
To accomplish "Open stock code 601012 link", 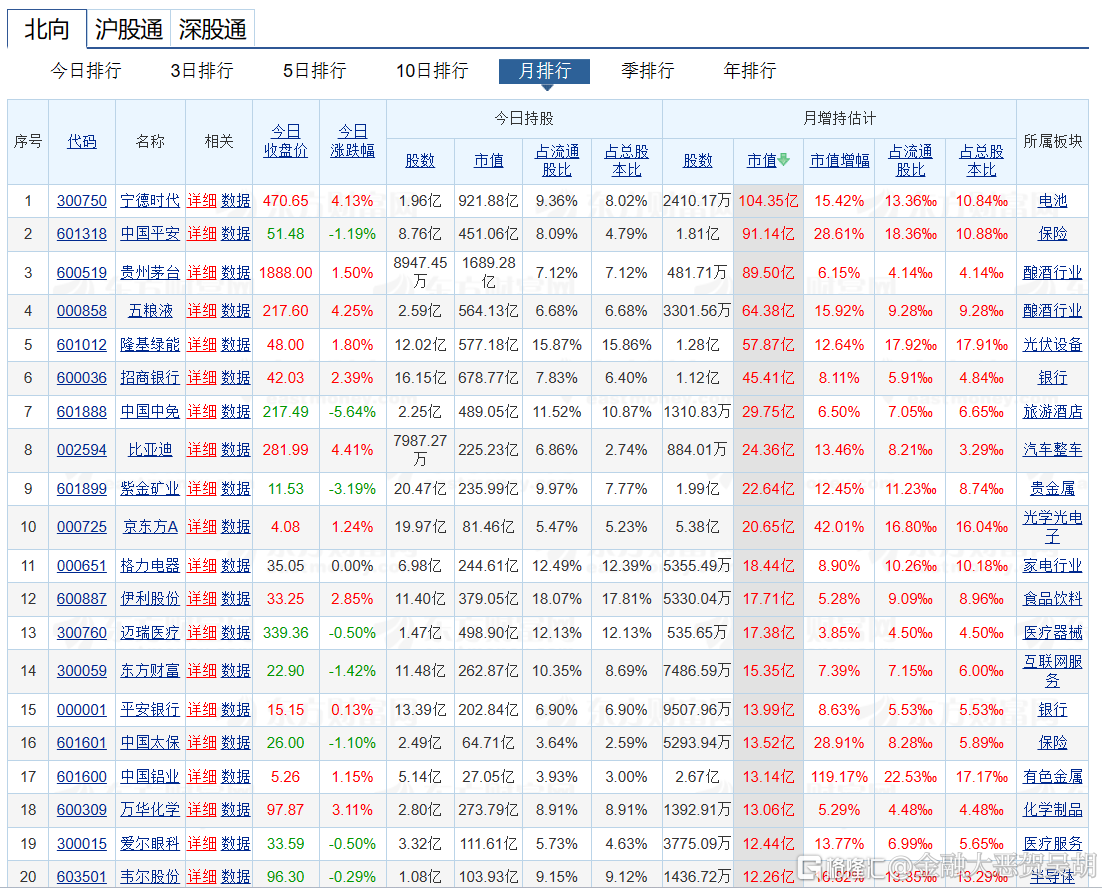I will [82, 345].
